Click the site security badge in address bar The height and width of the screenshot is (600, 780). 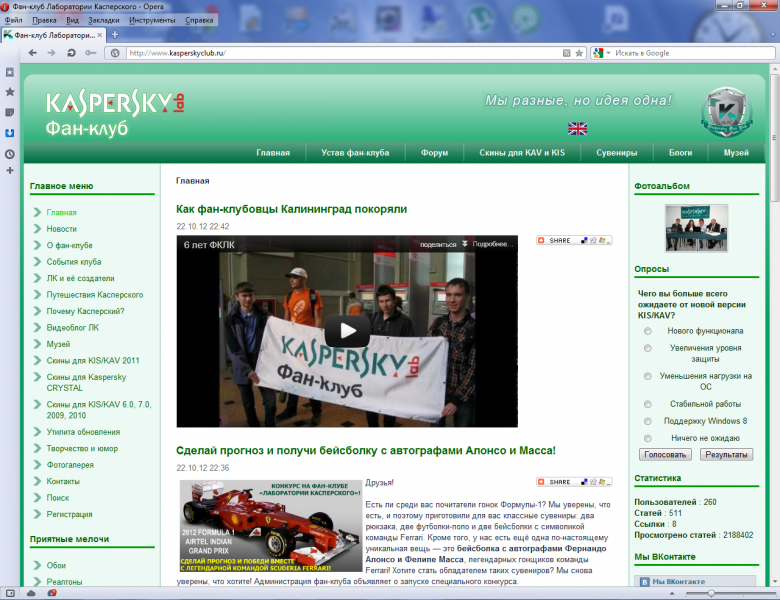coord(115,53)
